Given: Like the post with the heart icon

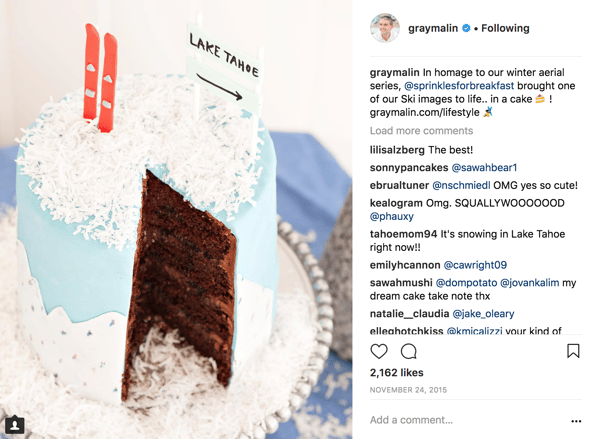Looking at the screenshot, I should tap(379, 351).
